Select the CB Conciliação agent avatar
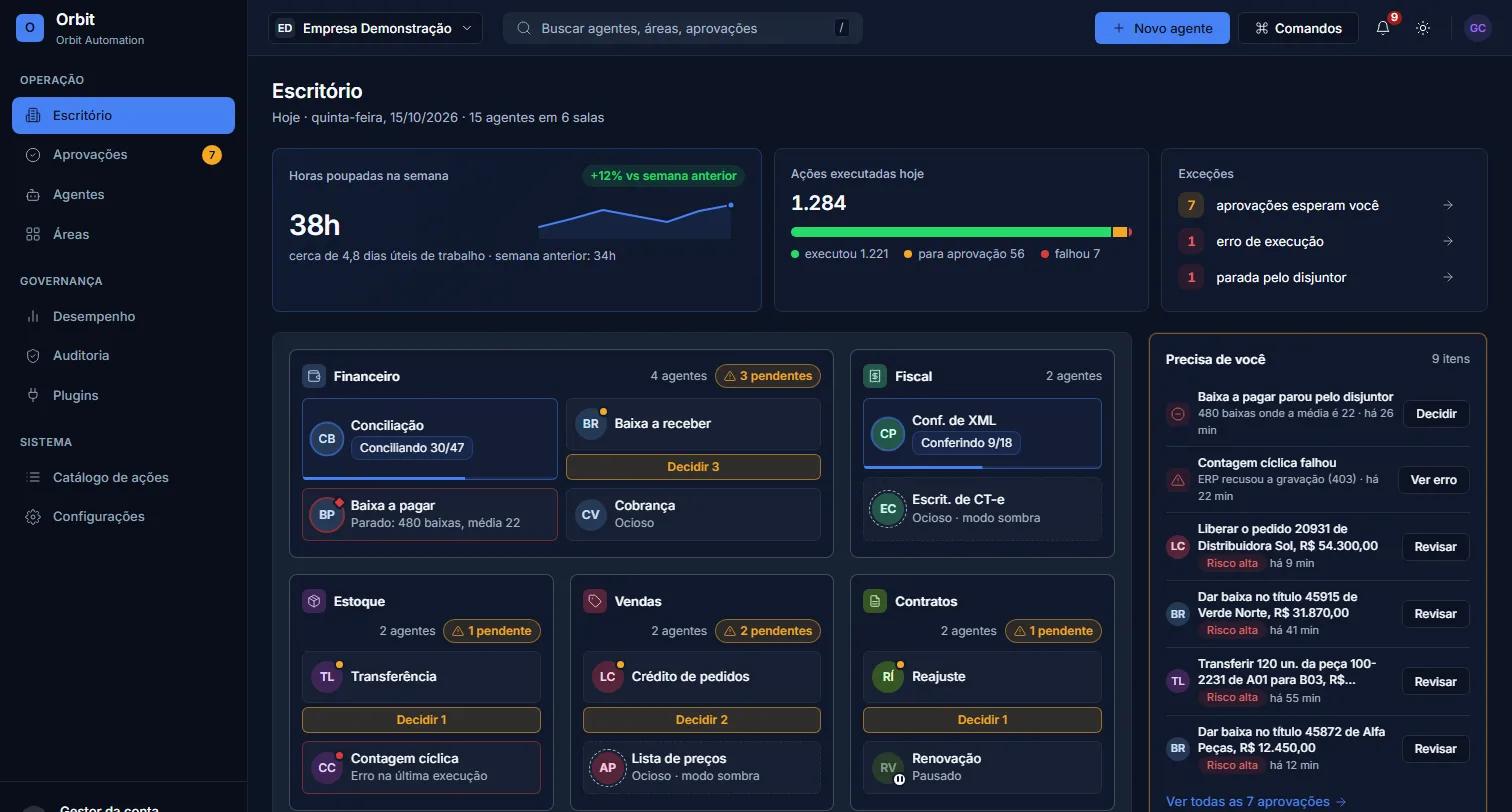The height and width of the screenshot is (812, 1512). tap(327, 439)
